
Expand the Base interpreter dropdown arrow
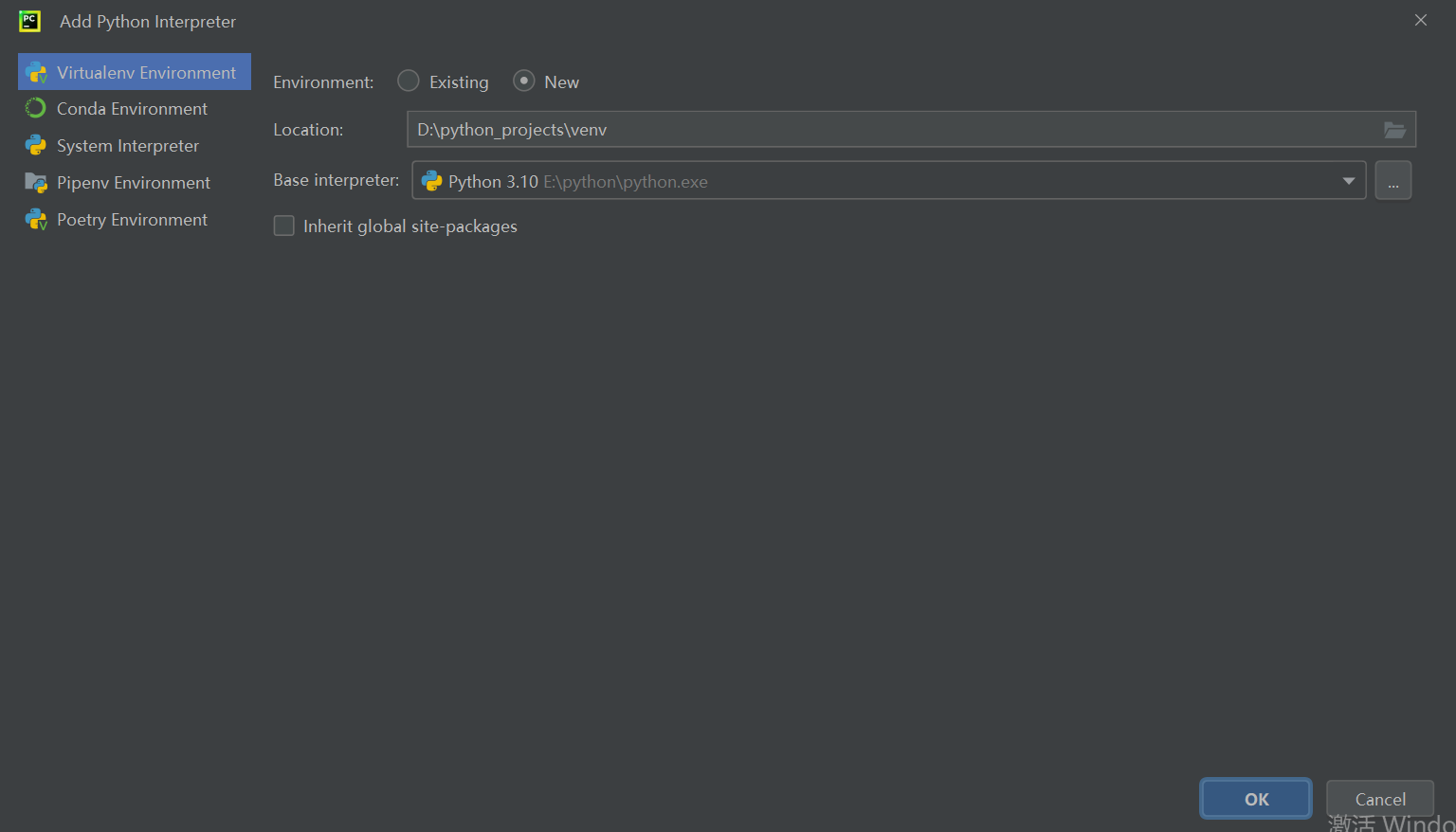coord(1348,181)
